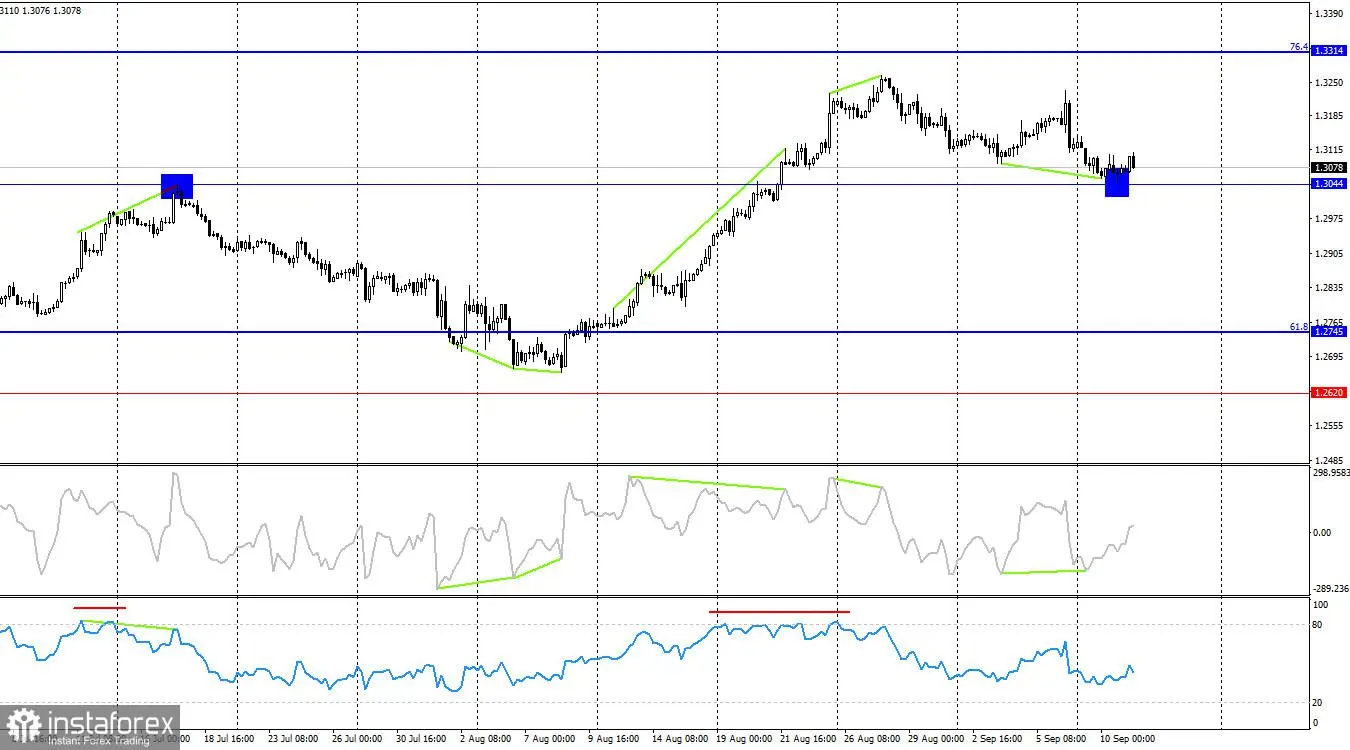The height and width of the screenshot is (750, 1350).
Task: Click the red 1.2620 level tag
Action: pos(1330,393)
